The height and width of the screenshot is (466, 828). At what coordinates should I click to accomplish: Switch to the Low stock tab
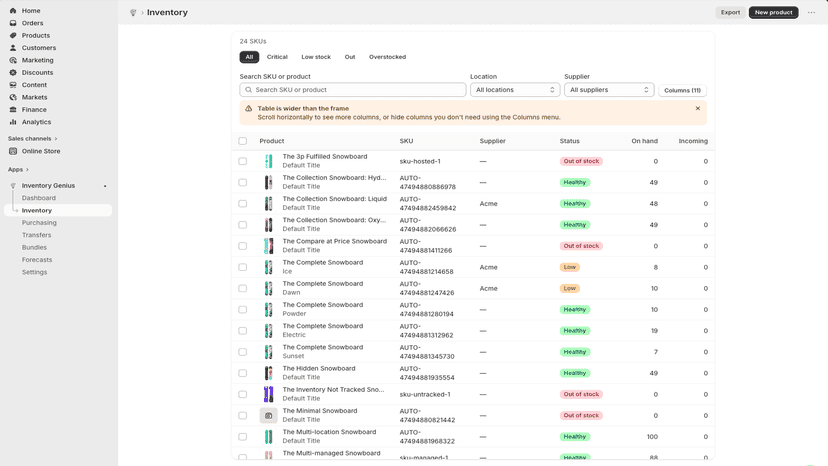(x=316, y=57)
